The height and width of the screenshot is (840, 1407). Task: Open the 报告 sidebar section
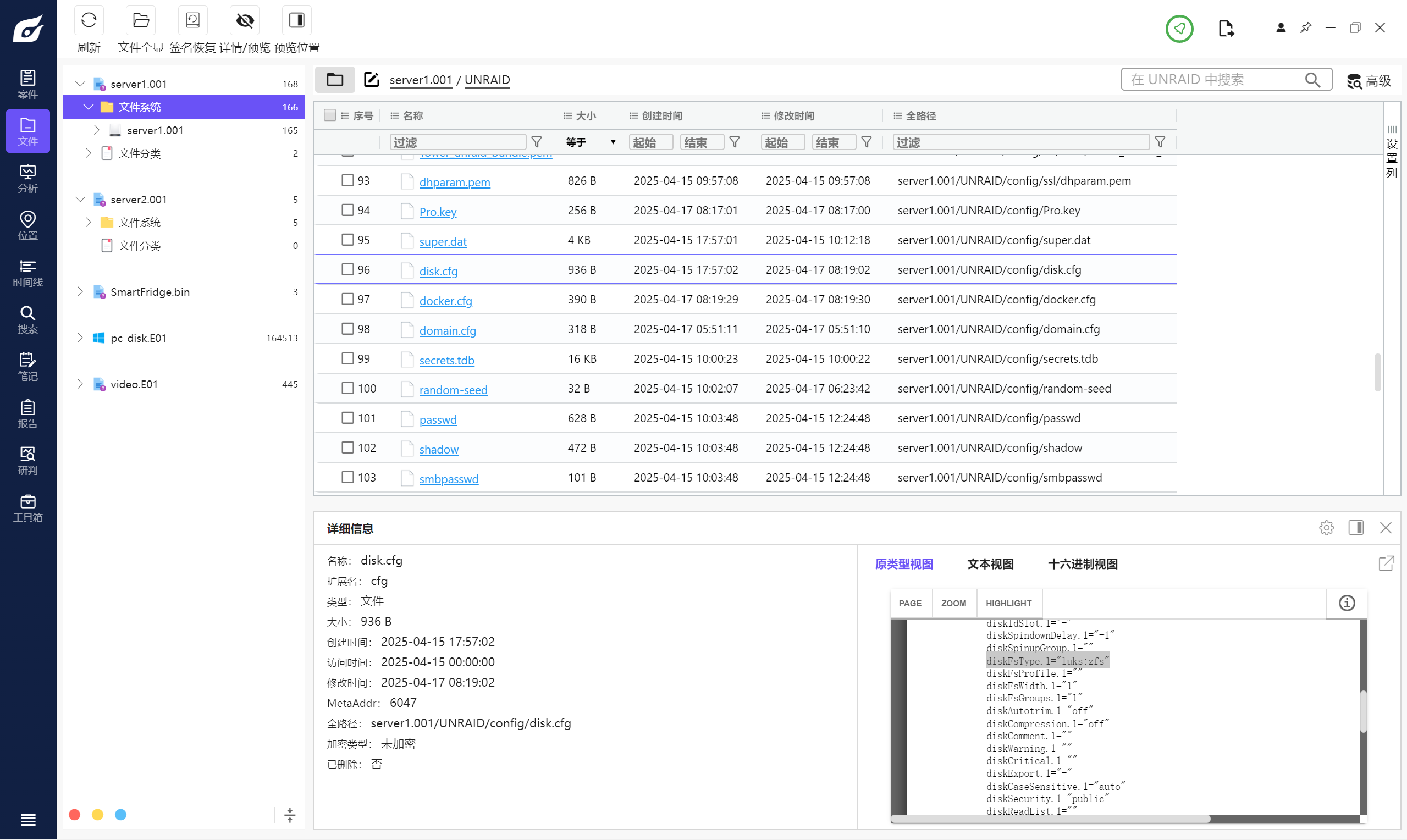(27, 413)
